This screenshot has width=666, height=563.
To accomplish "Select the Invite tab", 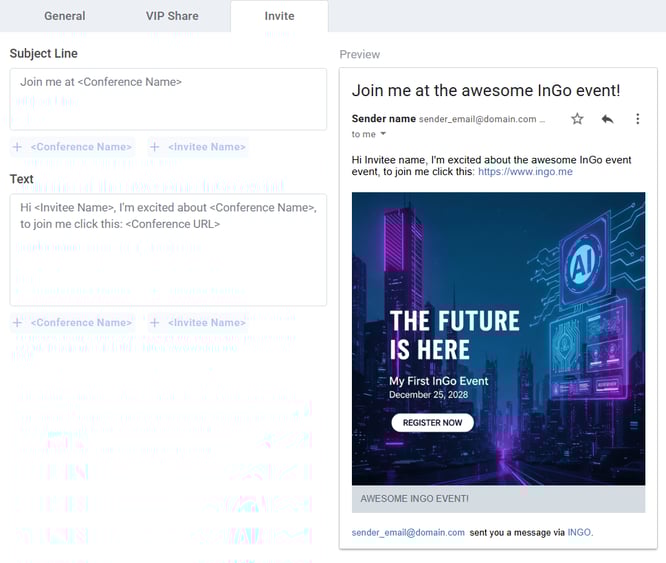I will click(279, 16).
